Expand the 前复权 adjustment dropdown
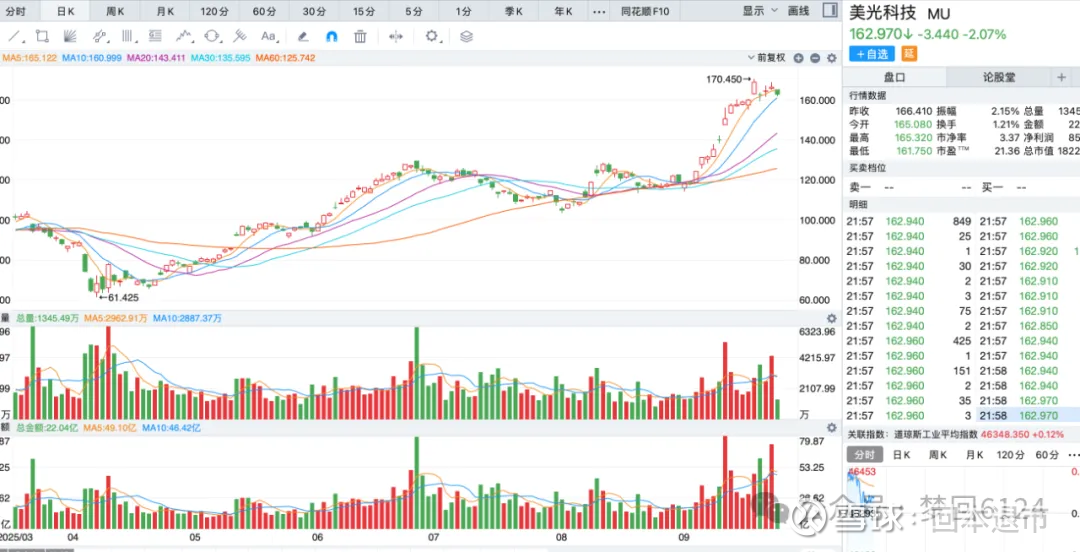This screenshot has width=1080, height=552. pyautogui.click(x=767, y=58)
